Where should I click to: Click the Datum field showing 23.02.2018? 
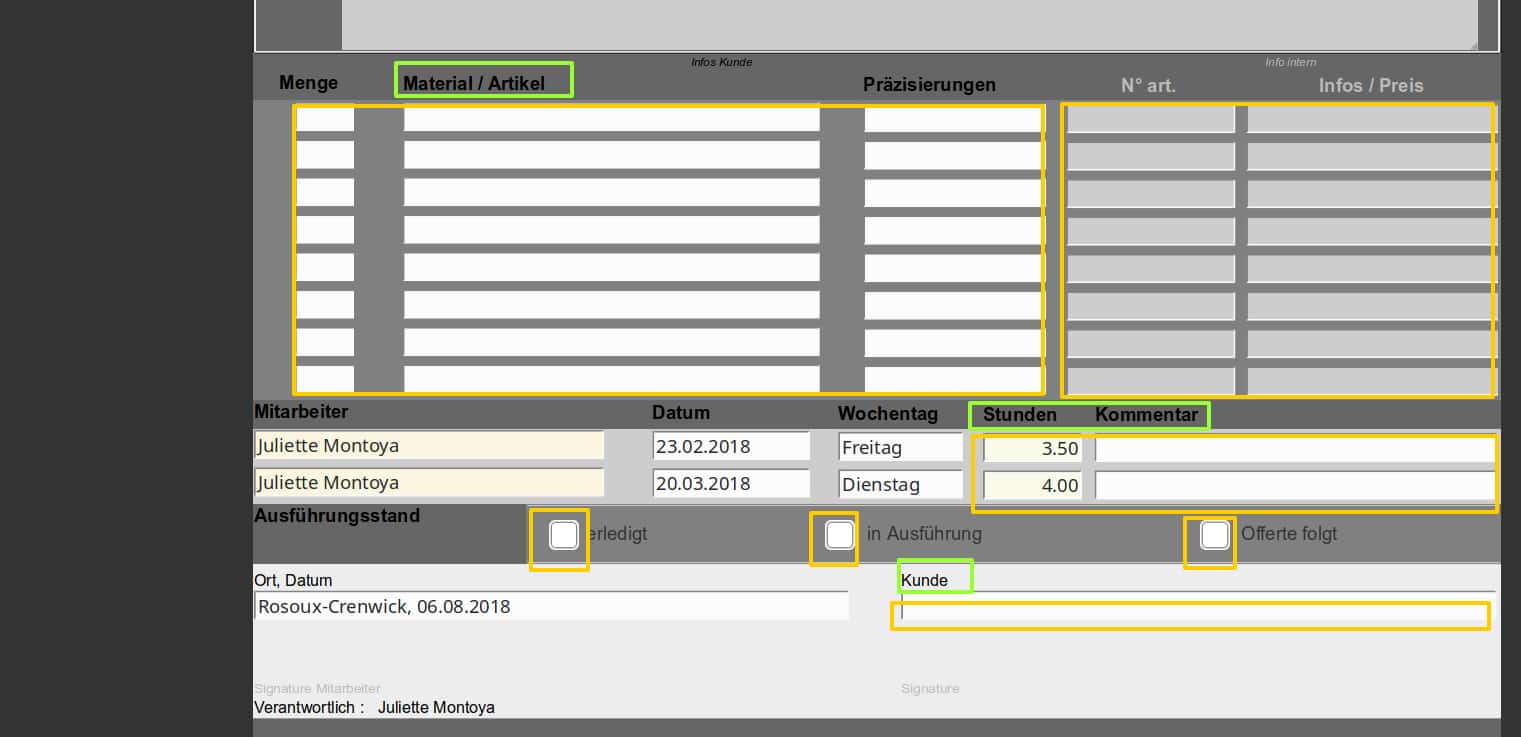pyautogui.click(x=730, y=447)
